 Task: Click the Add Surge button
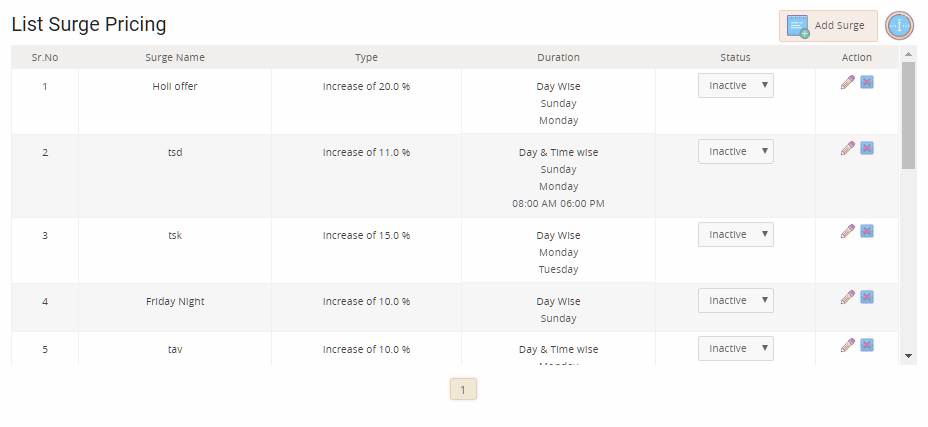tap(828, 26)
